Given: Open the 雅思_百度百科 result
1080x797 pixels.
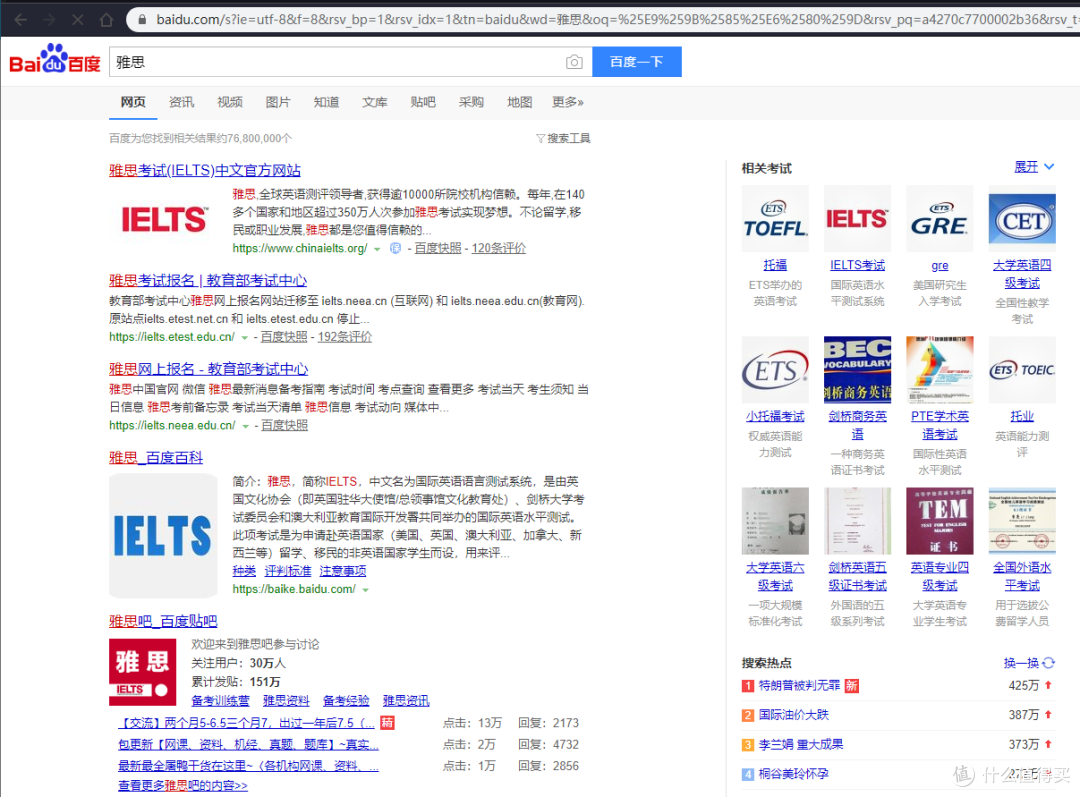Looking at the screenshot, I should coord(156,457).
